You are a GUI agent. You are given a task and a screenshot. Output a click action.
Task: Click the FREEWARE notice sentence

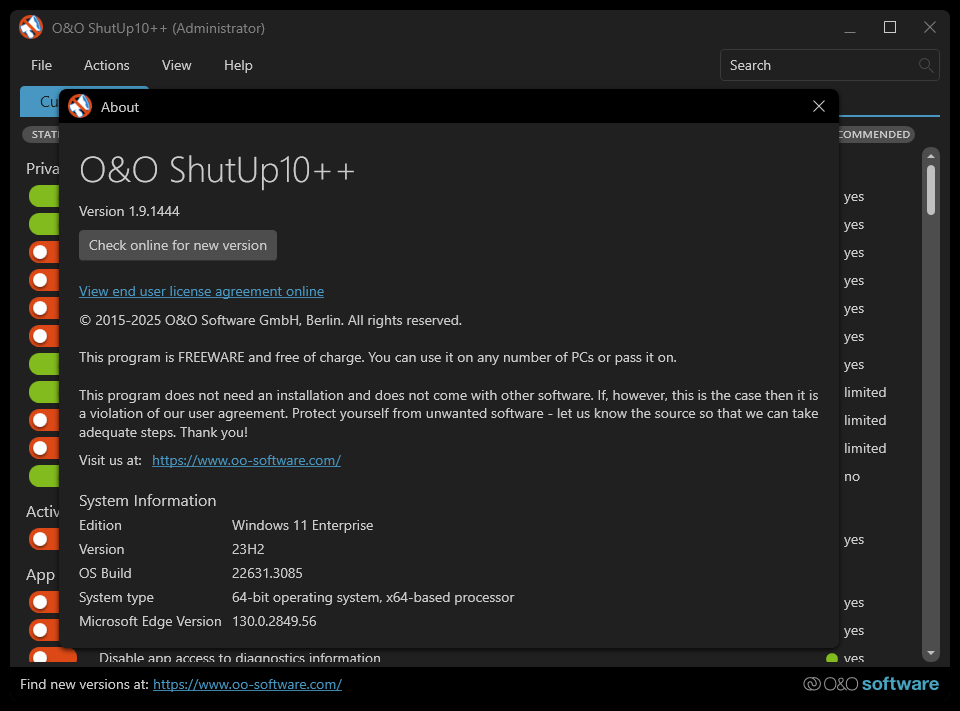tap(378, 357)
